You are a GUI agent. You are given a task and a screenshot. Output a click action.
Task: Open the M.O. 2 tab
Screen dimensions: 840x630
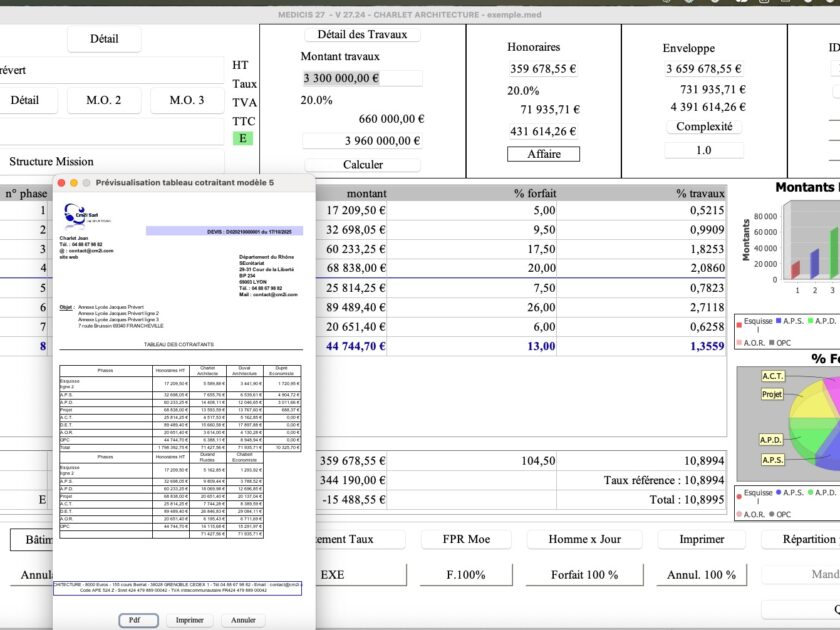[x=104, y=100]
